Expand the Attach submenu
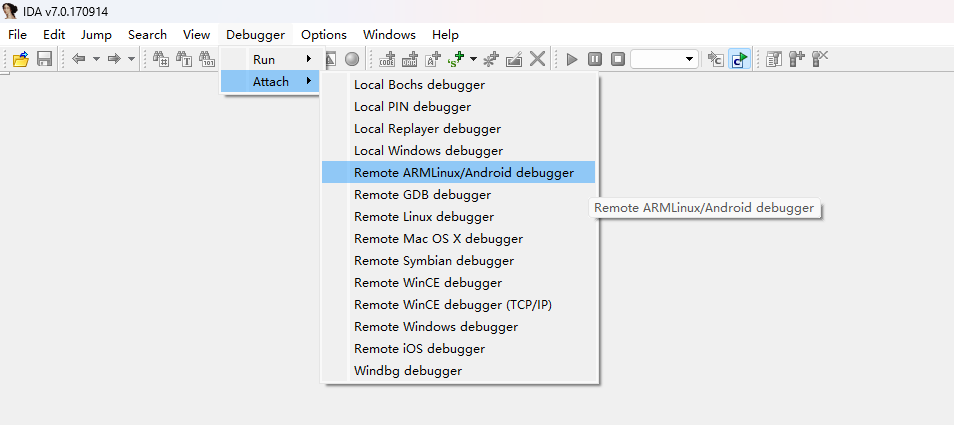 pyautogui.click(x=271, y=81)
